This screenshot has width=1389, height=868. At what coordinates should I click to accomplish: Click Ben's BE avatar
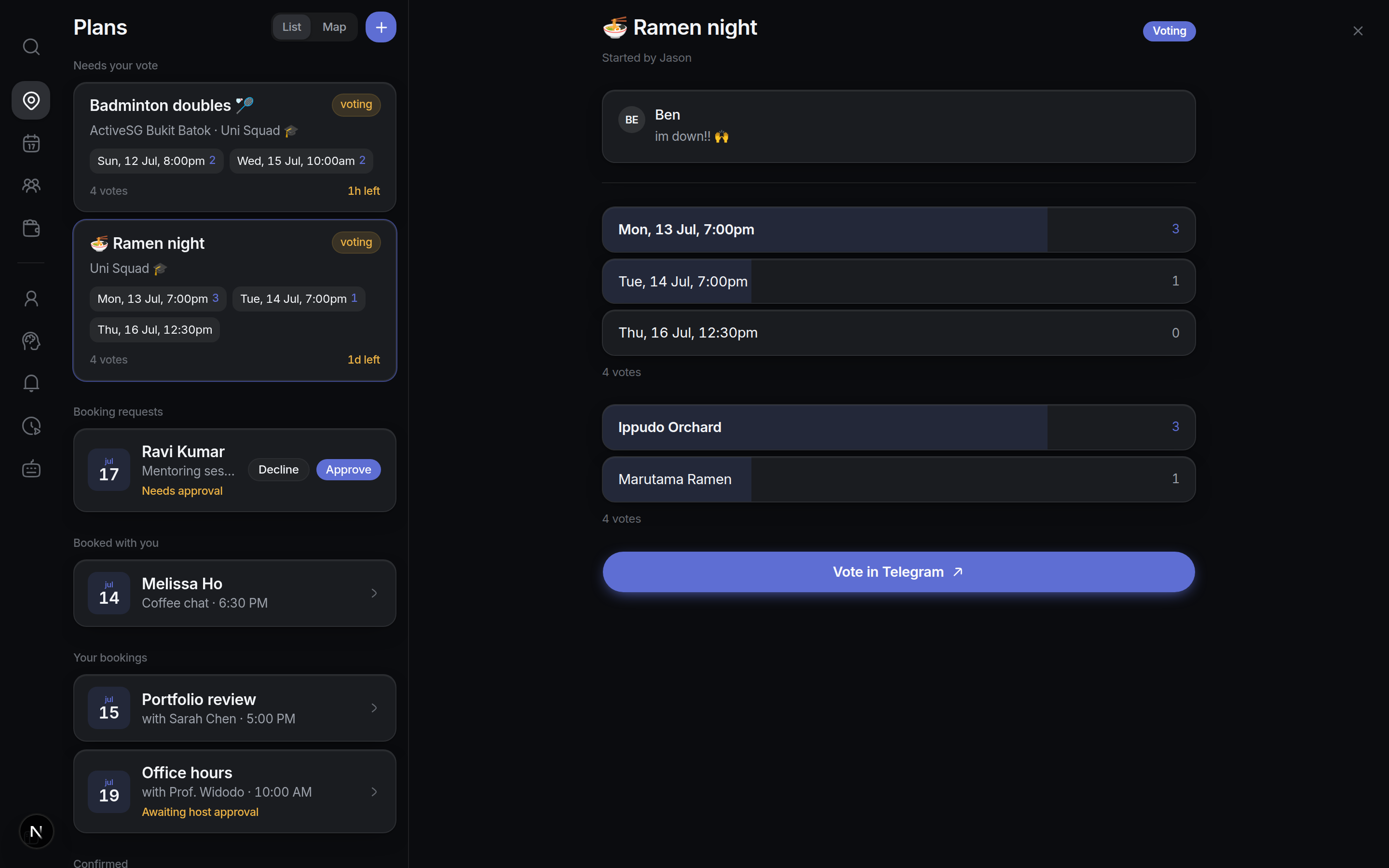tap(631, 120)
